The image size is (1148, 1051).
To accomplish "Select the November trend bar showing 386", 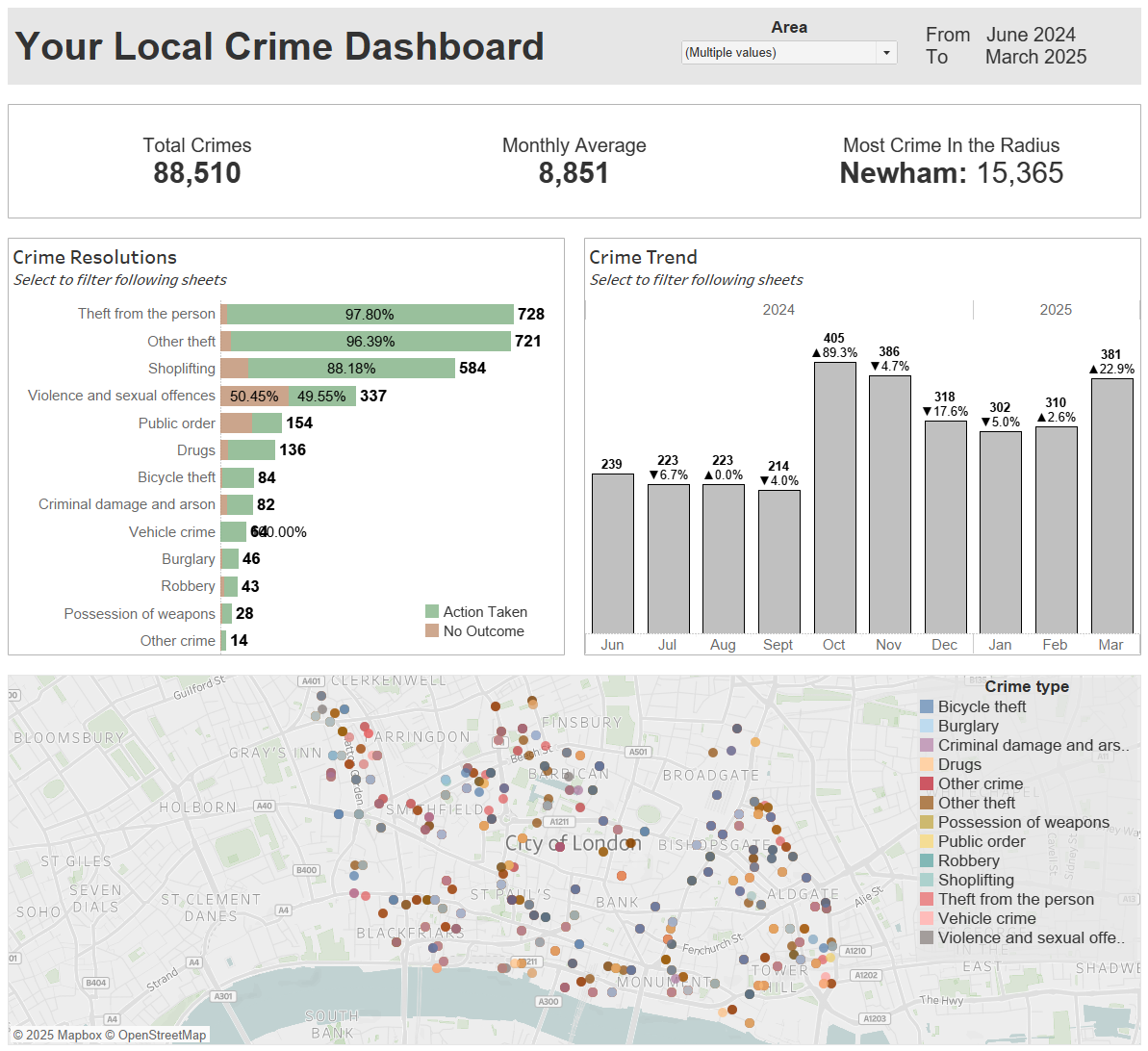I will pyautogui.click(x=889, y=504).
